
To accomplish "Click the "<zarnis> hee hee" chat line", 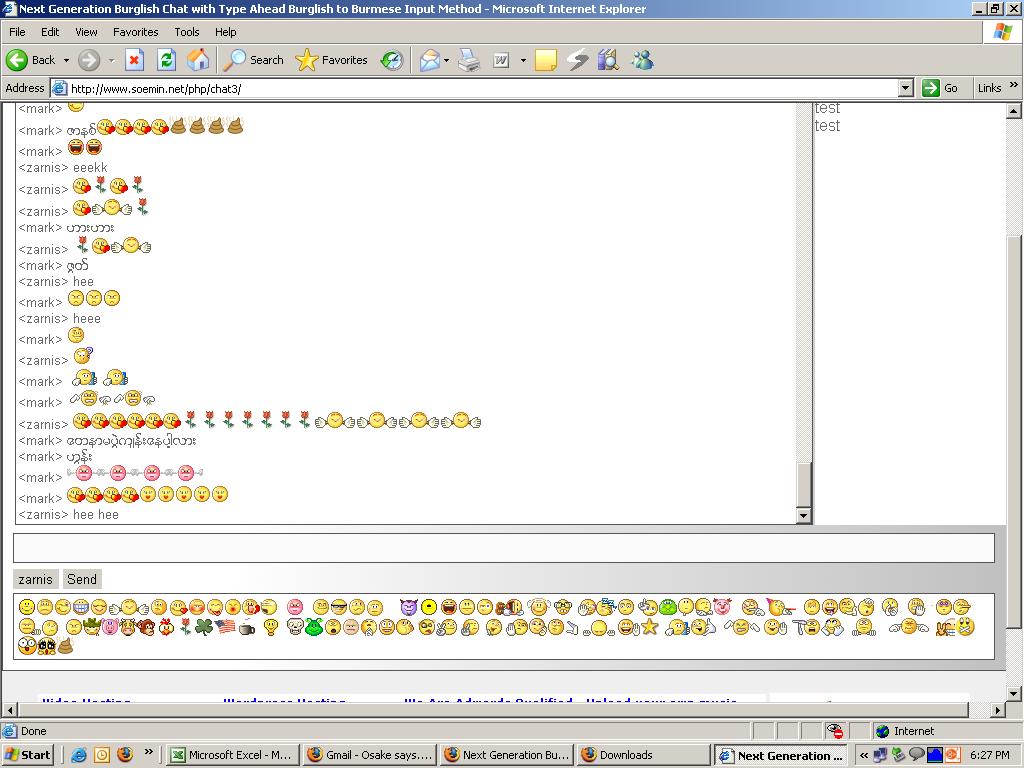I will (69, 515).
